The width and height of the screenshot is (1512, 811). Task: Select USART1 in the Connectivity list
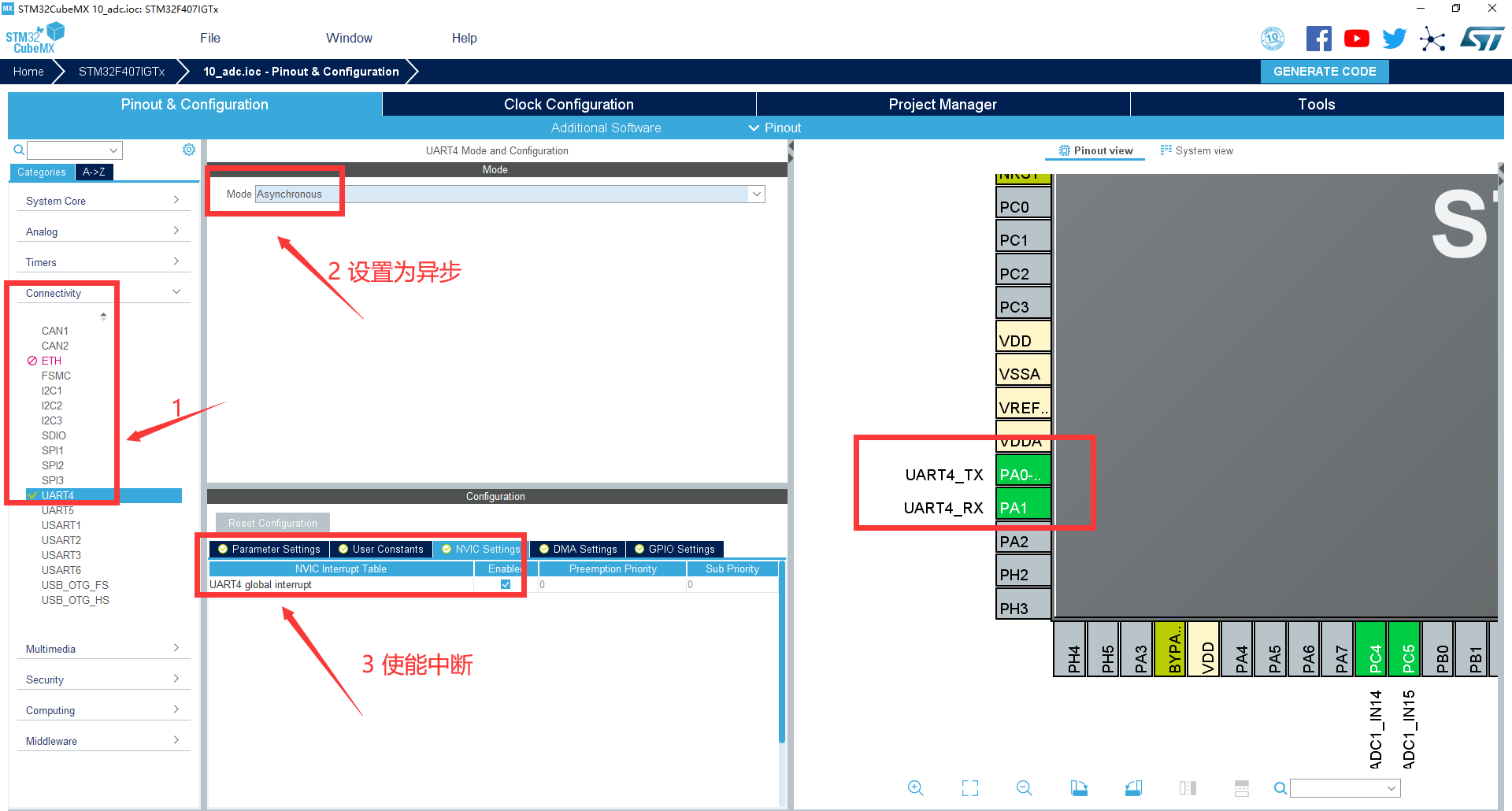tap(61, 525)
